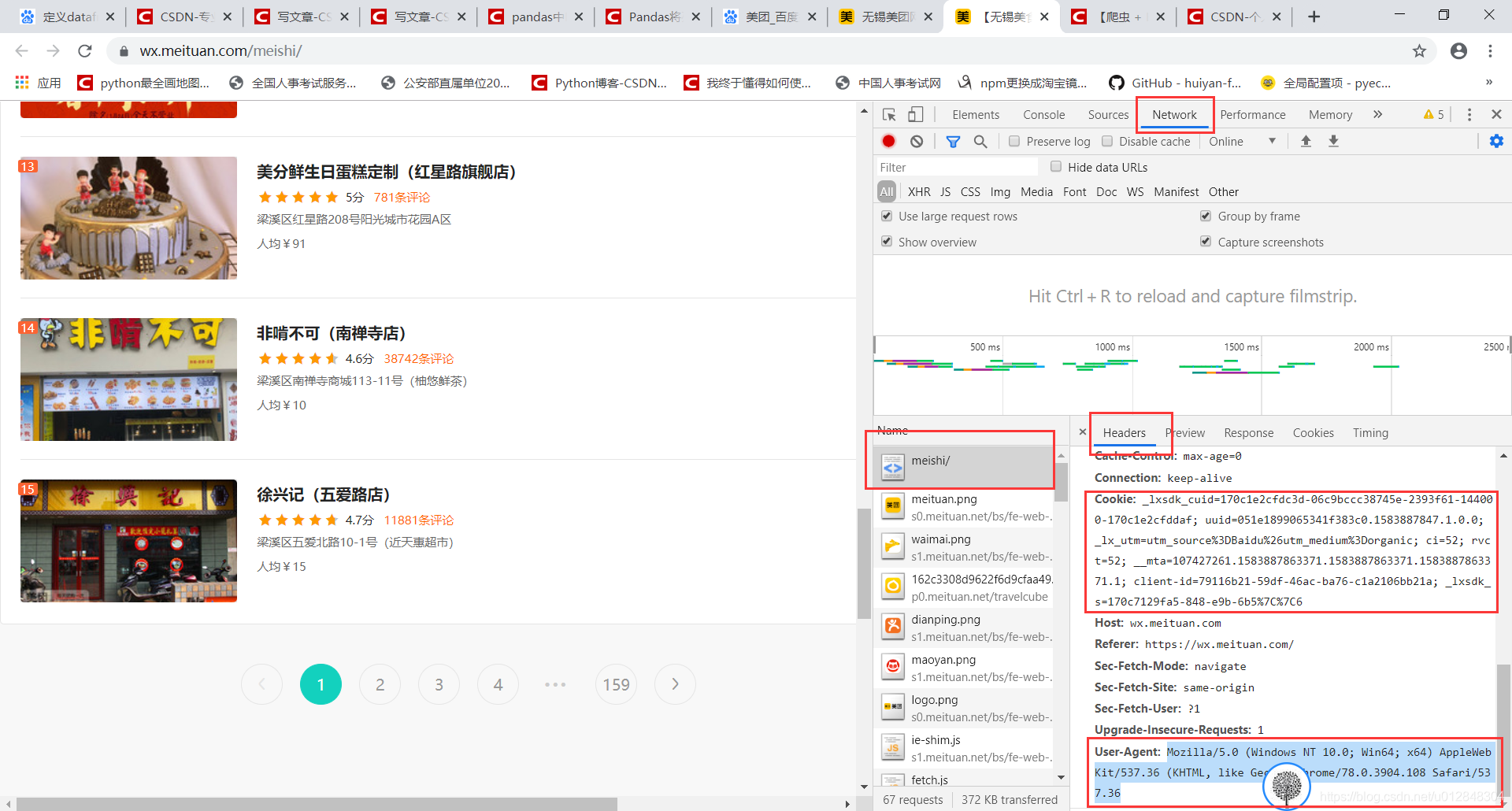This screenshot has height=811, width=1512.
Task: Switch to the Console tab
Action: (1043, 115)
